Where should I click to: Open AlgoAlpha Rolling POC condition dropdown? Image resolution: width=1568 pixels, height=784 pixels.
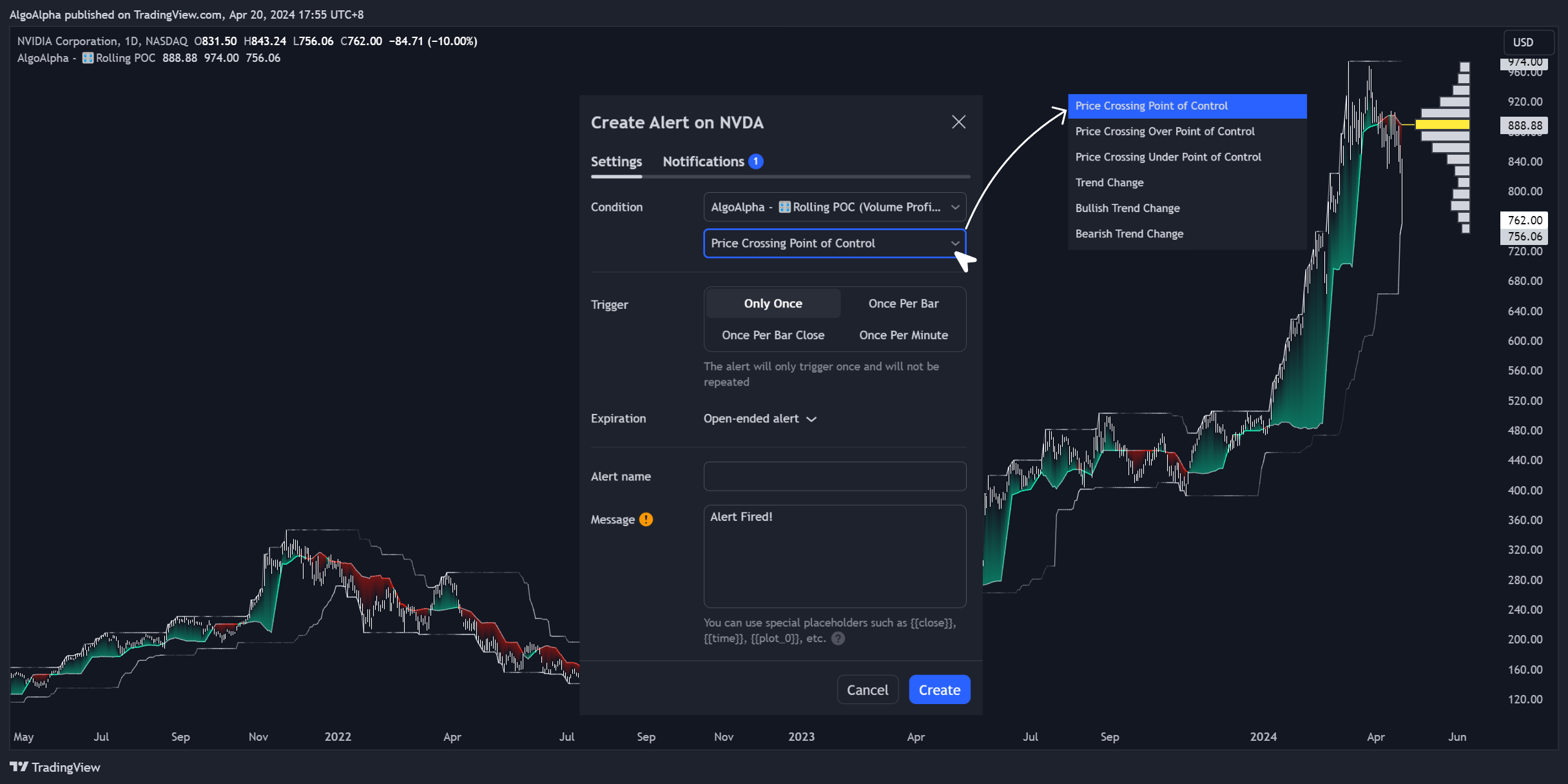(x=835, y=207)
